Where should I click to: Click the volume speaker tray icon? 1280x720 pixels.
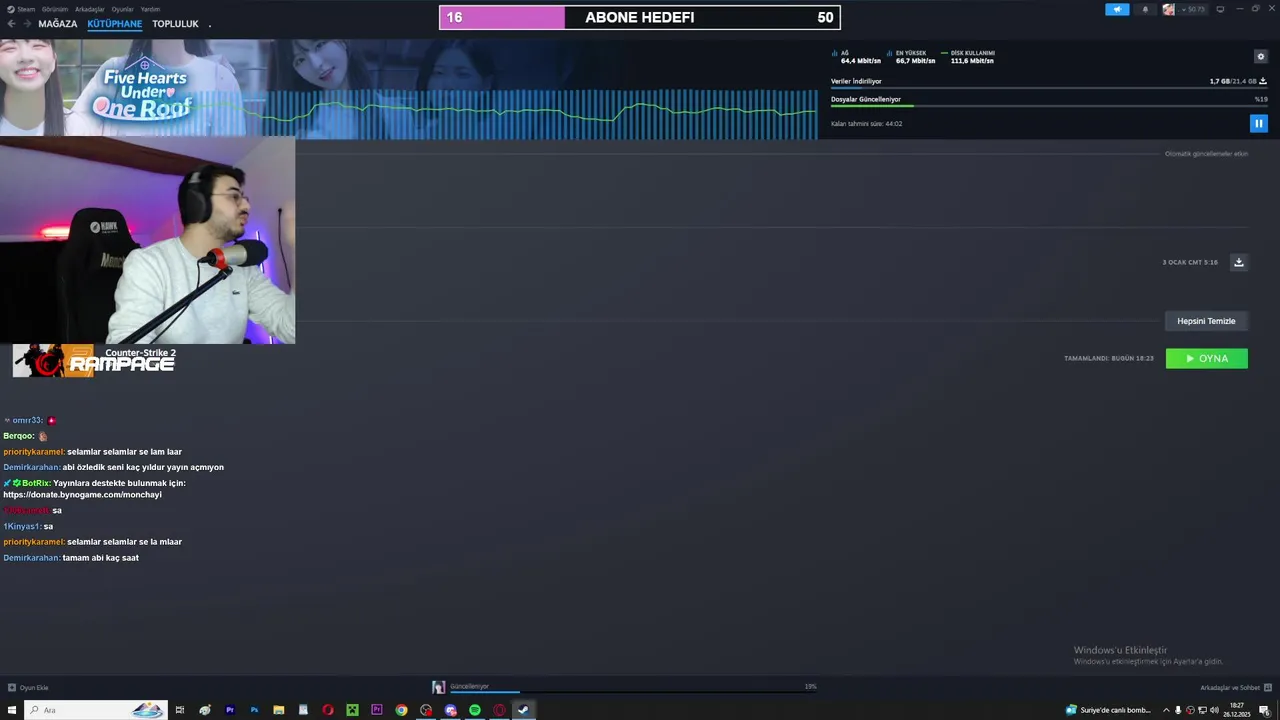coord(1214,710)
